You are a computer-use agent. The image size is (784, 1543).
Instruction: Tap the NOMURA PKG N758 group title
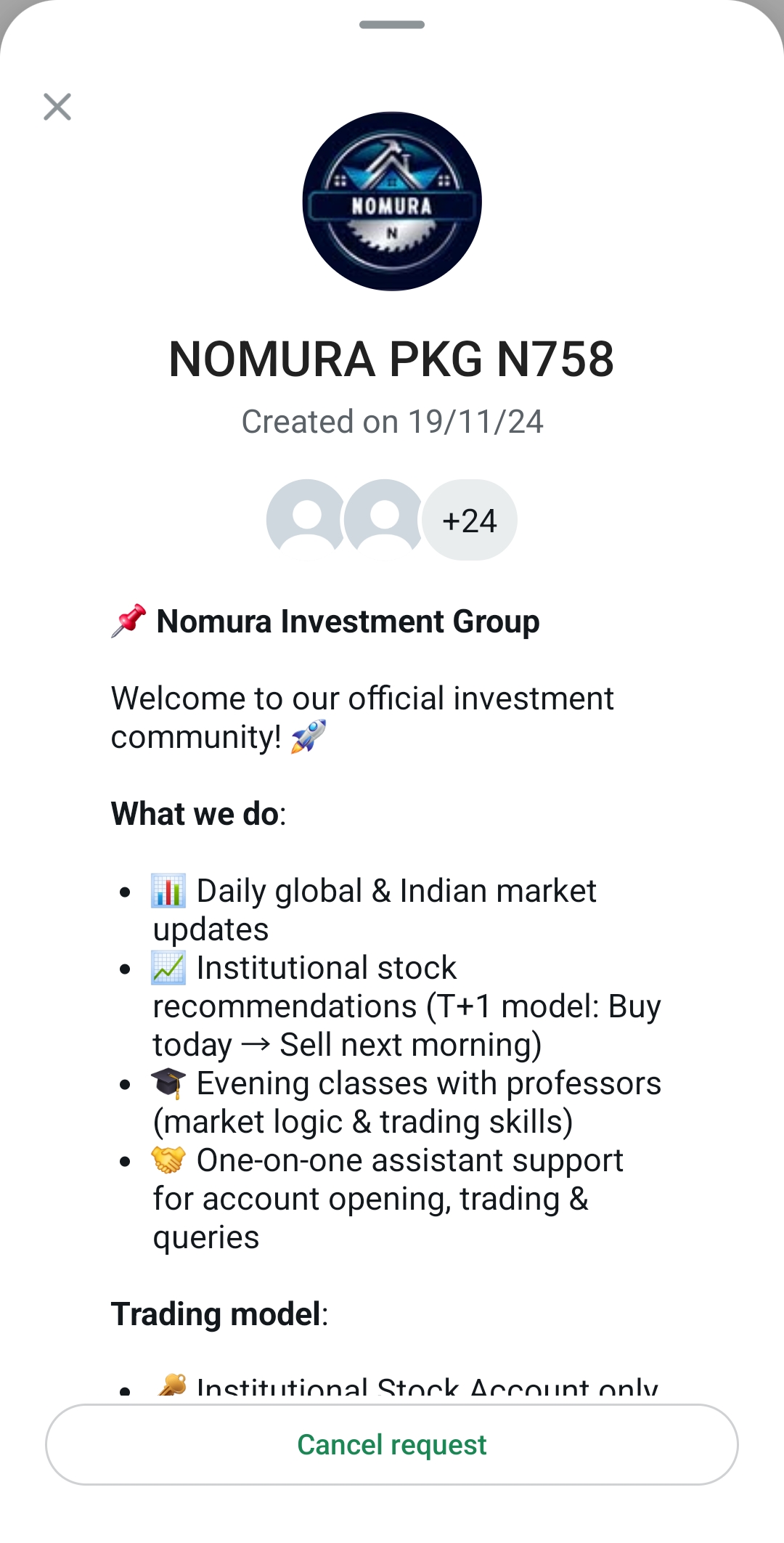click(392, 359)
